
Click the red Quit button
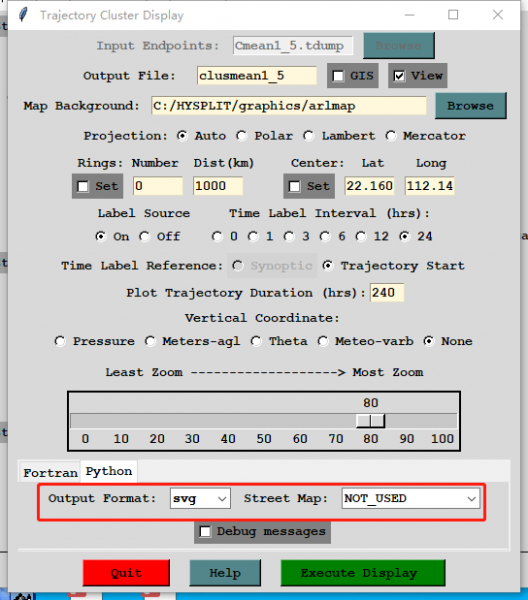tap(126, 573)
